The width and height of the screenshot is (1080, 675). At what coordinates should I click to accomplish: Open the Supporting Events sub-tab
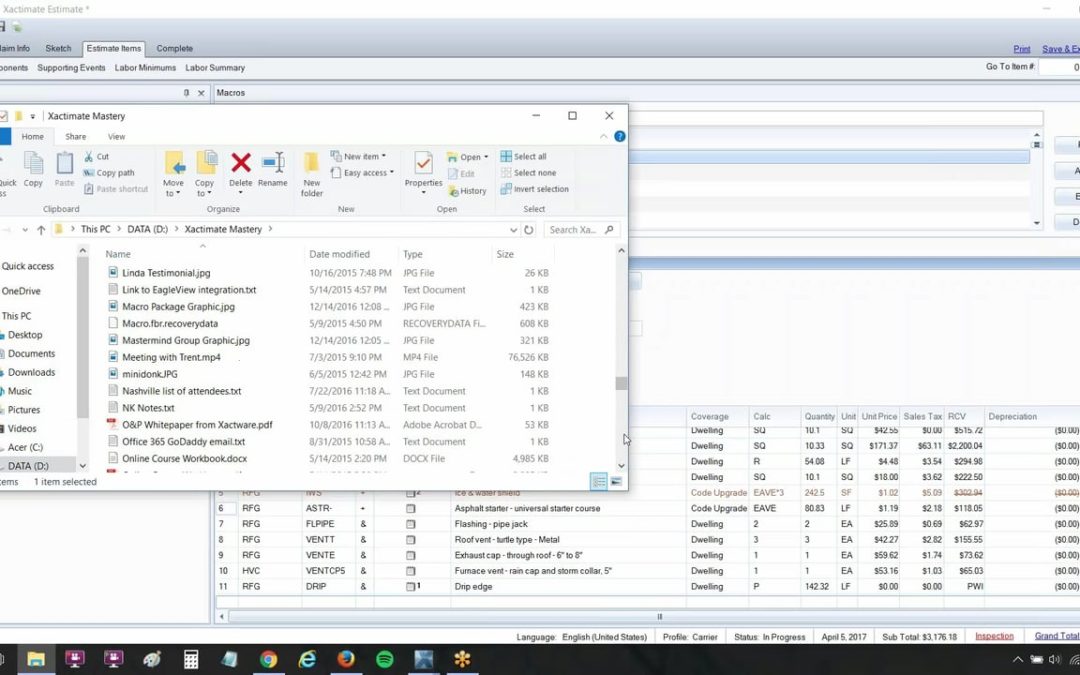click(x=71, y=68)
